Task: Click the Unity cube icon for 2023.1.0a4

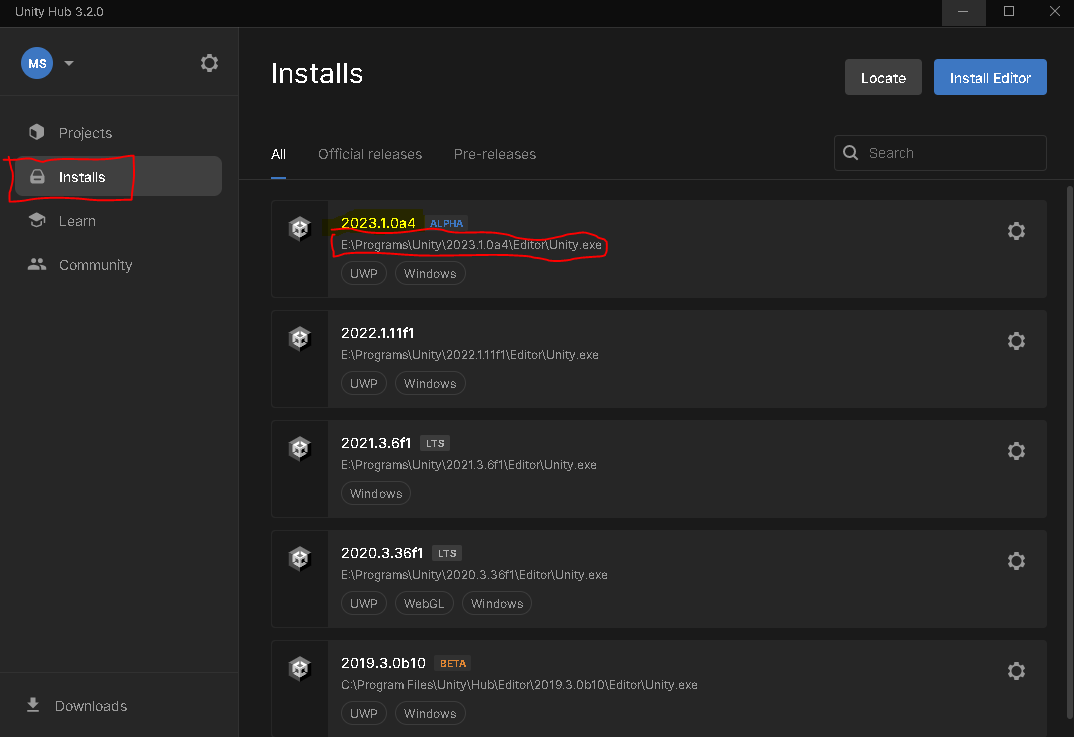Action: [x=299, y=228]
